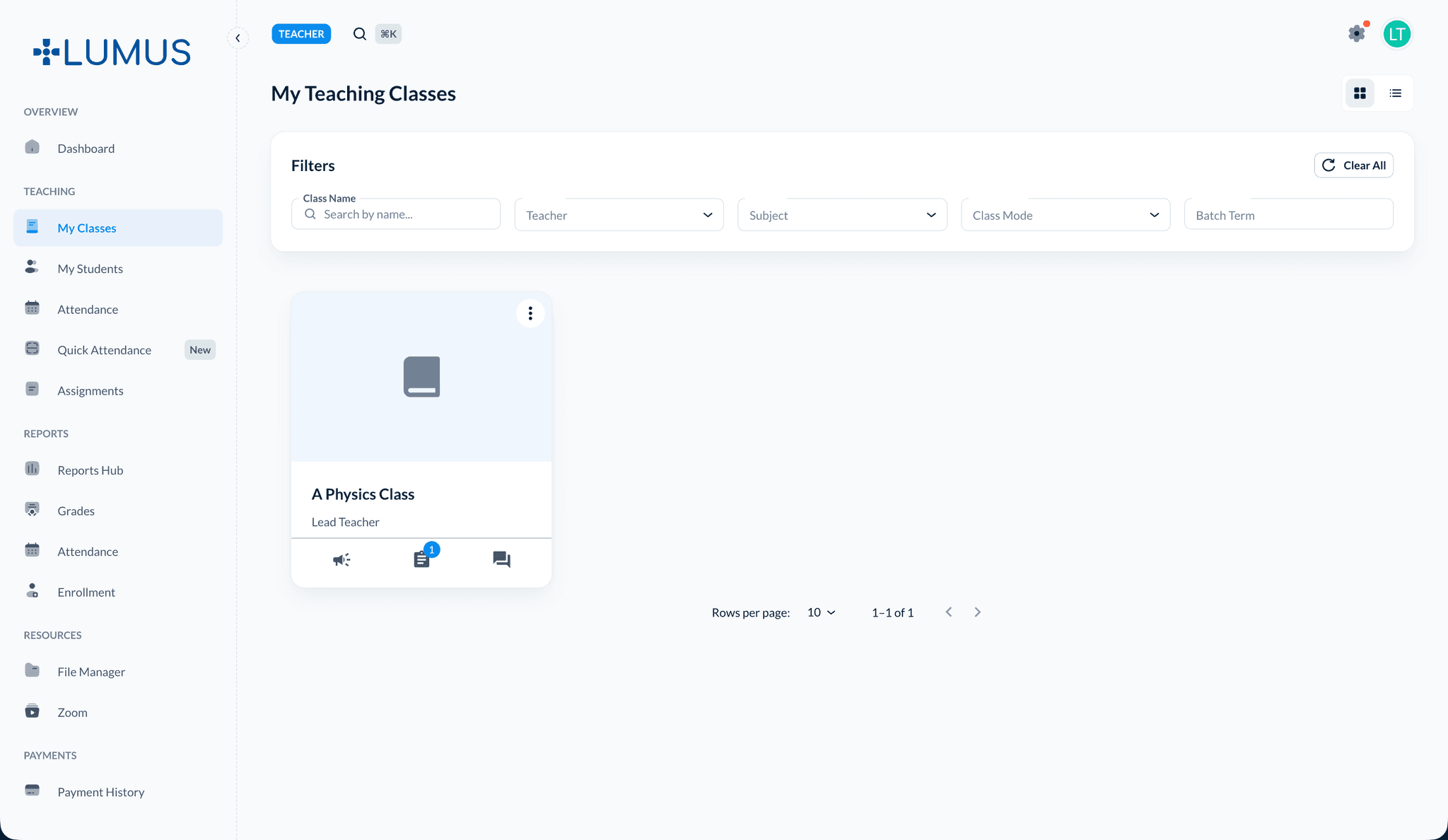This screenshot has width=1448, height=840.
Task: Click the TEACHER role badge
Action: point(301,34)
